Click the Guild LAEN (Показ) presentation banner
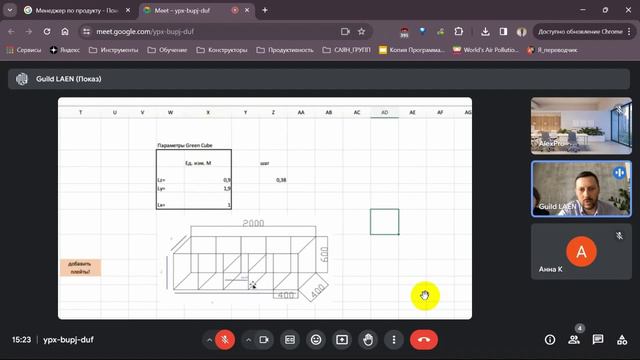The image size is (640, 360). pyautogui.click(x=319, y=79)
